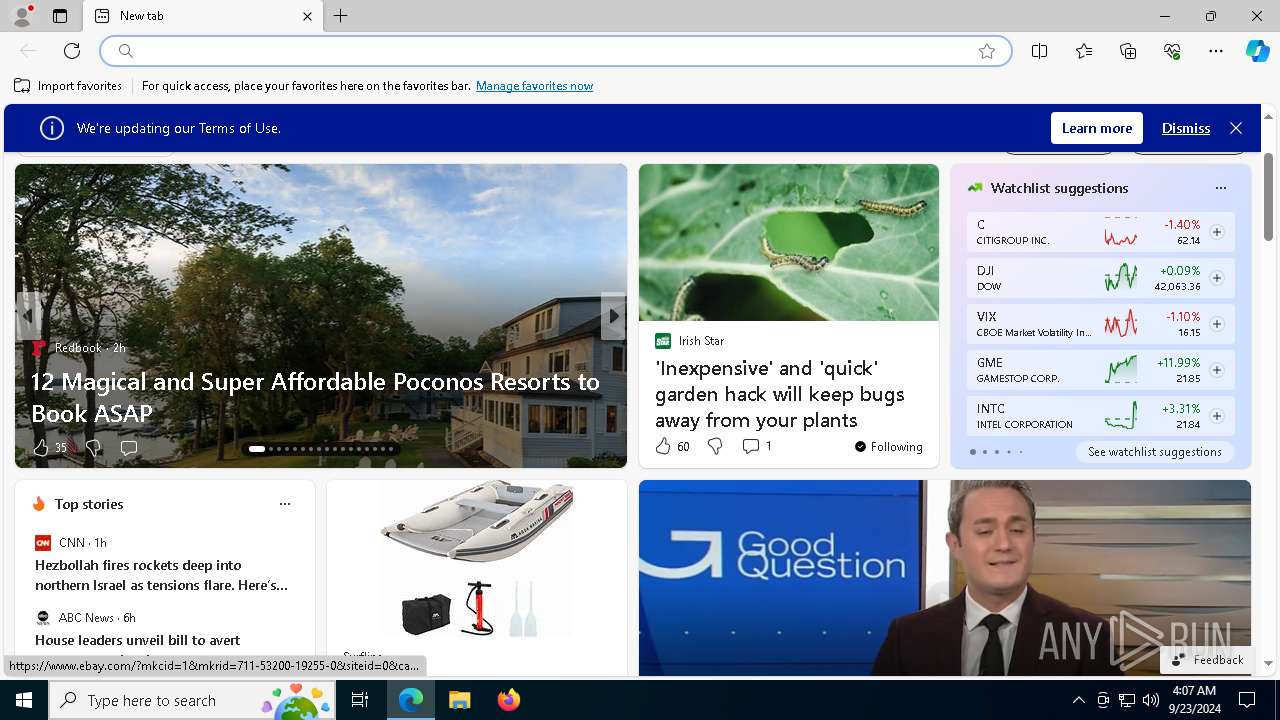Image resolution: width=1280 pixels, height=720 pixels.
Task: Open comments on the Poconos Resorts story
Action: click(x=129, y=447)
